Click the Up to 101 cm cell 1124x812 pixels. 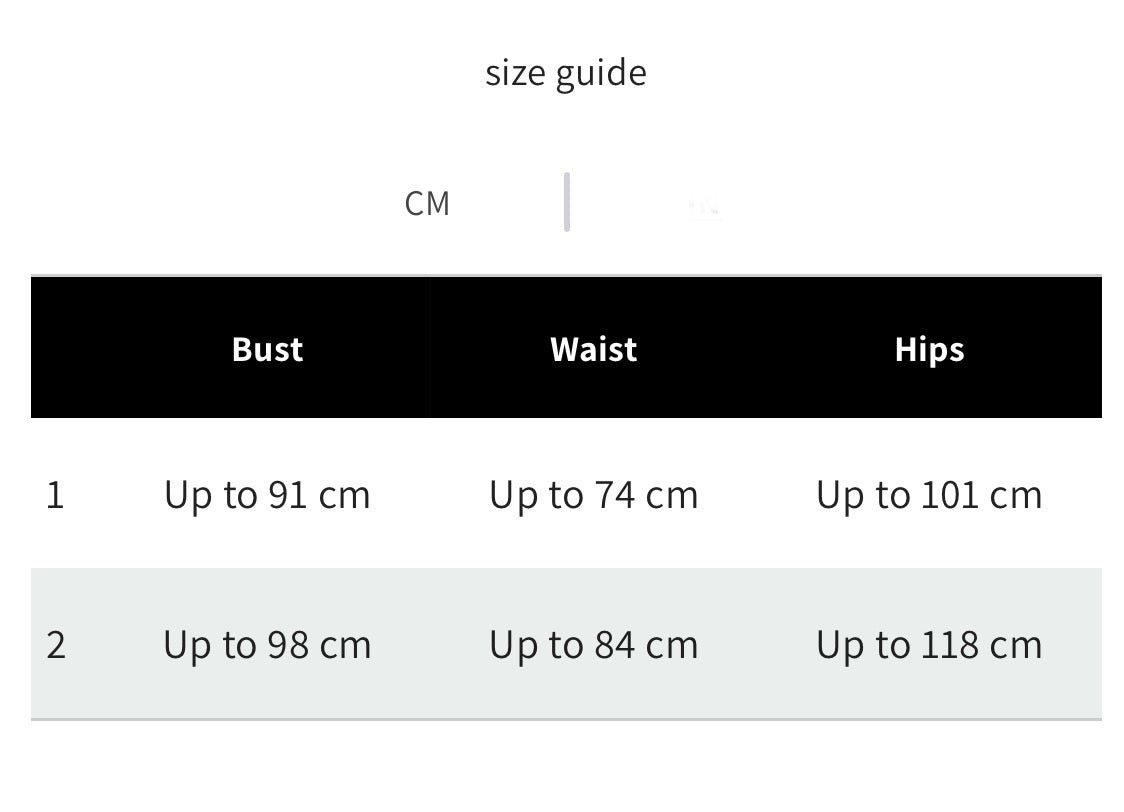[929, 496]
